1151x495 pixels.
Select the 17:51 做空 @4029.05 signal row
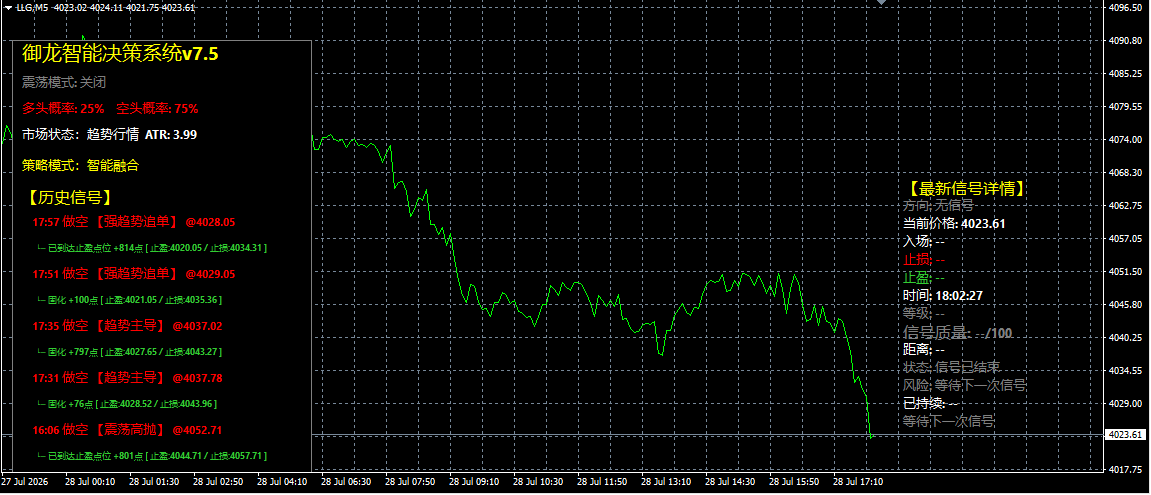pos(134,273)
